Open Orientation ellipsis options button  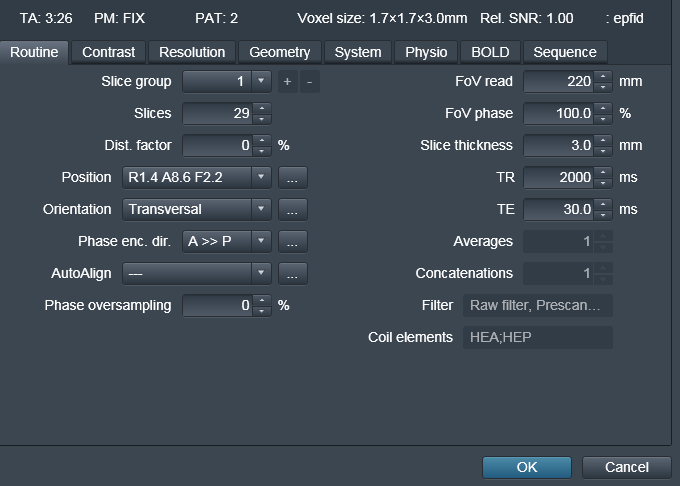[x=292, y=210]
